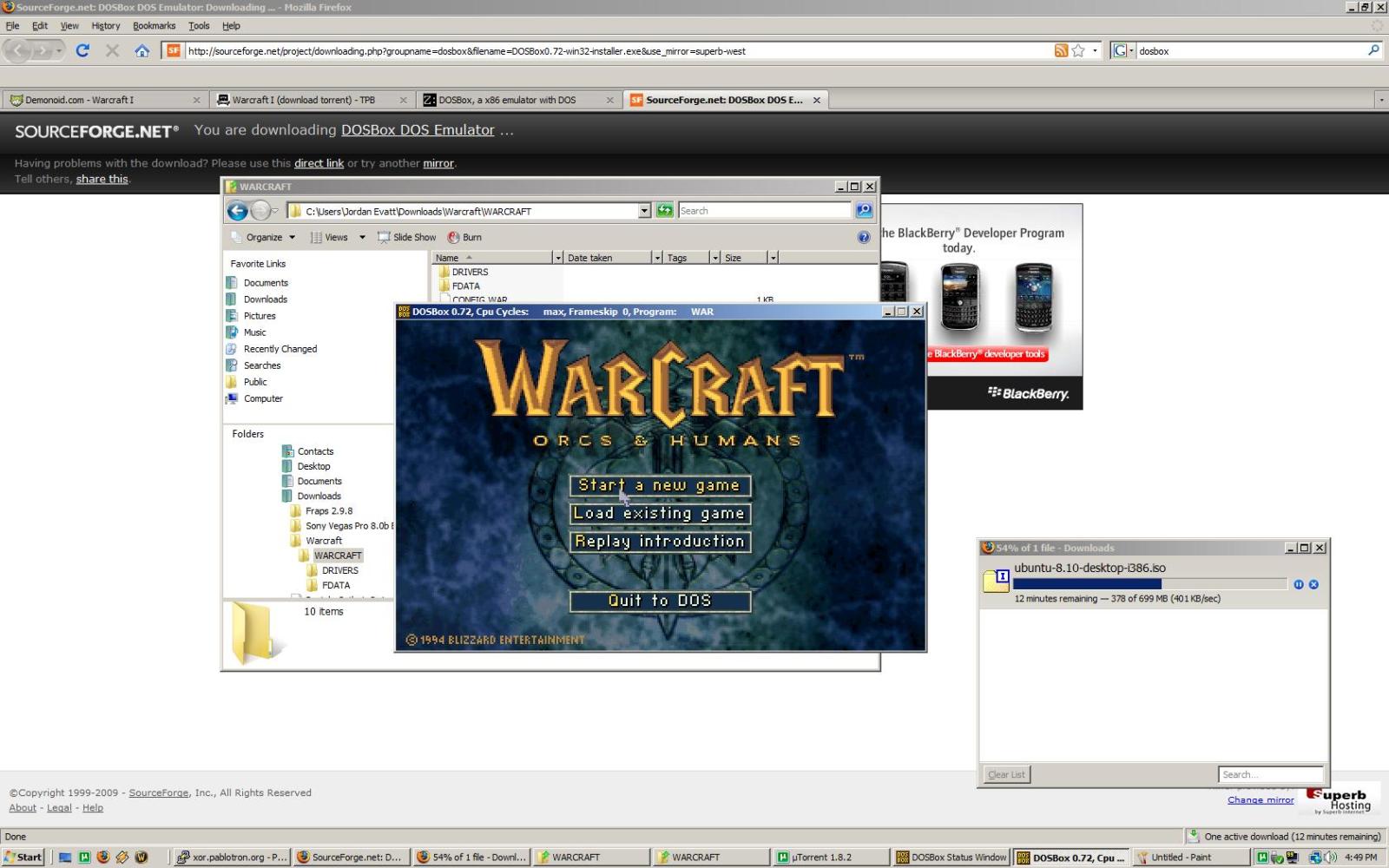Open the RSS feed icon in address bar
This screenshot has width=1389, height=868.
[1061, 50]
